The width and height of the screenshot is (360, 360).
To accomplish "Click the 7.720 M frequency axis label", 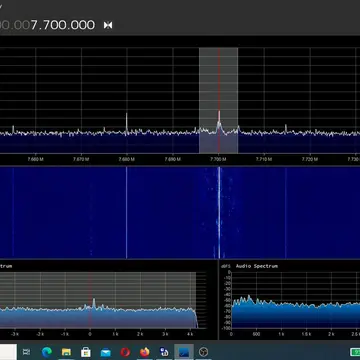I will coord(310,160).
